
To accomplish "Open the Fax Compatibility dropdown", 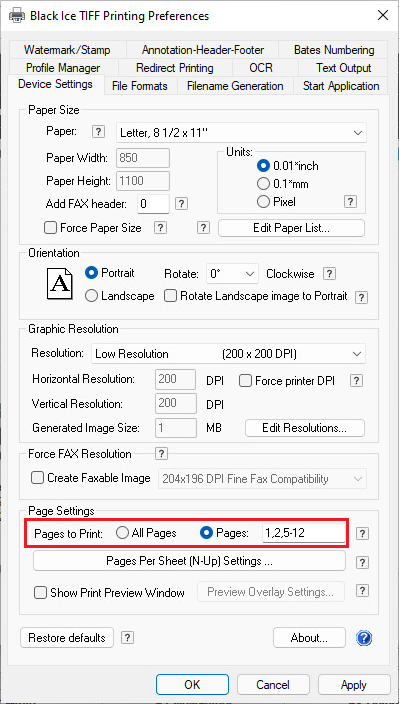I will coord(262,479).
